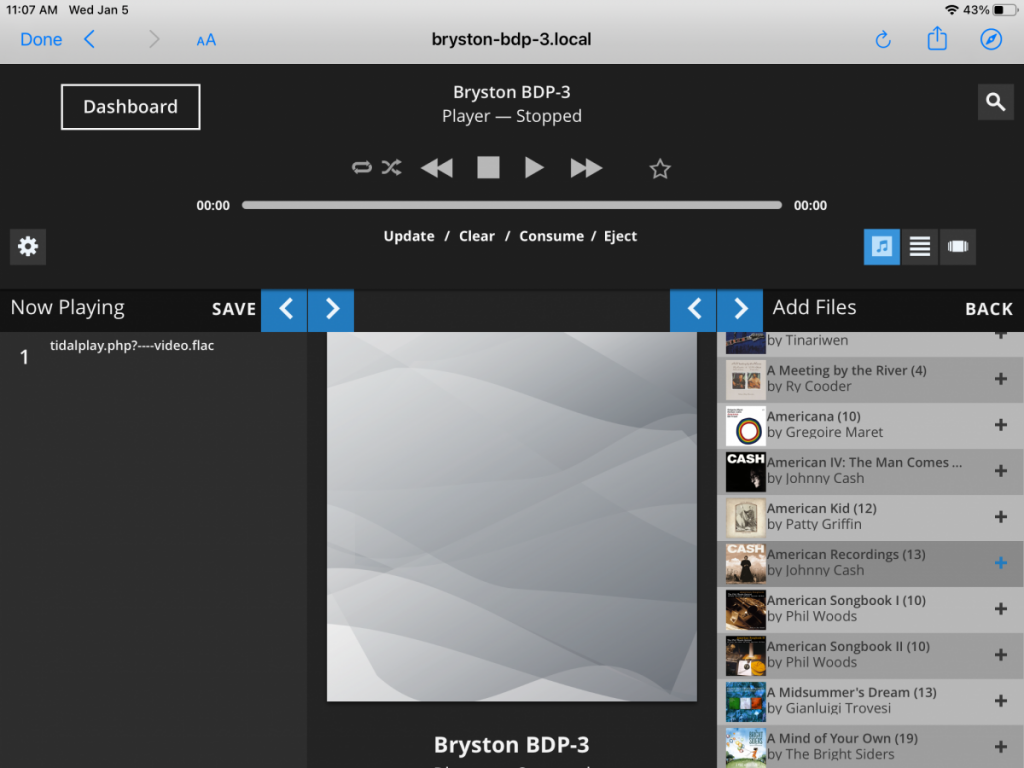
Task: Open settings gear icon
Action: pyautogui.click(x=28, y=247)
